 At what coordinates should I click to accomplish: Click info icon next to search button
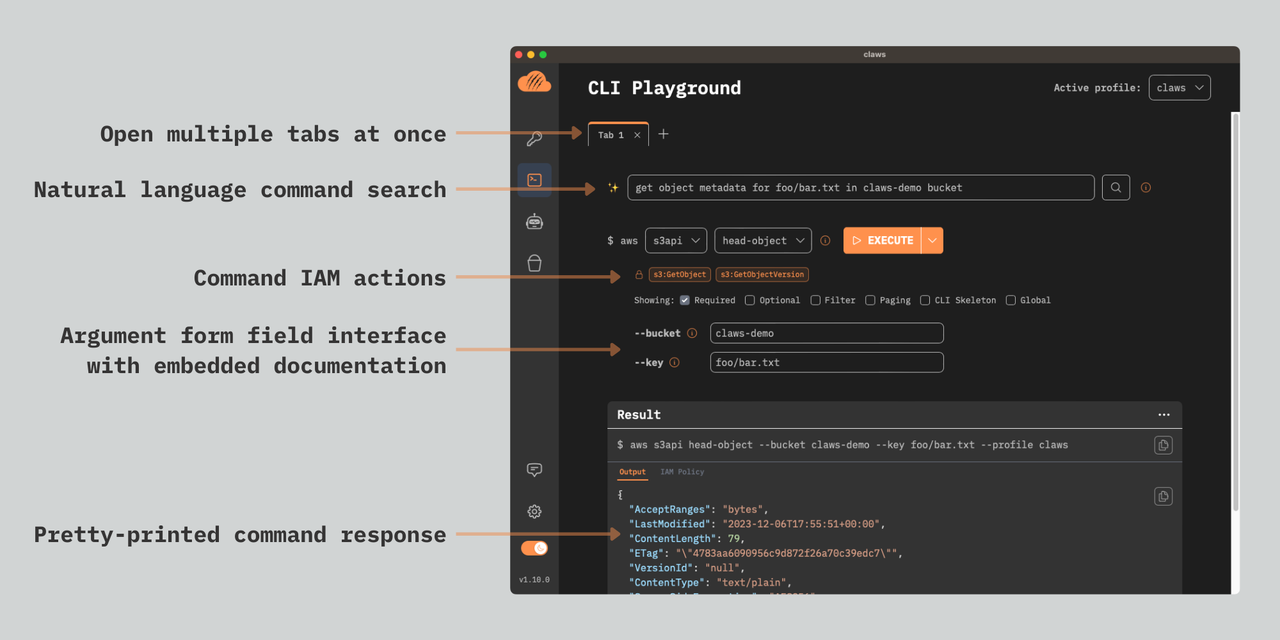pyautogui.click(x=1146, y=187)
